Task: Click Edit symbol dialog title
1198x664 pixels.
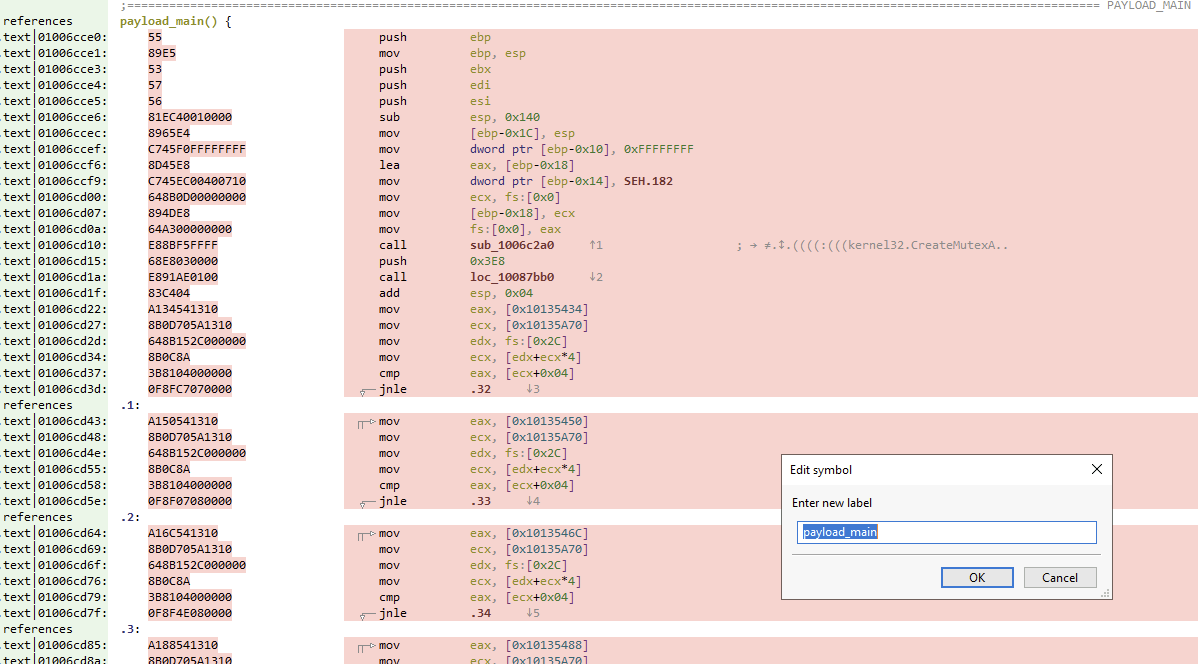Action: click(821, 469)
